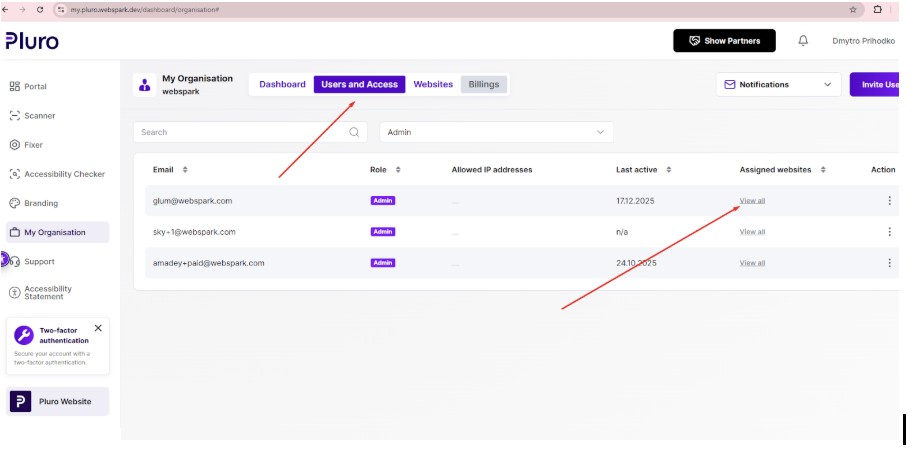Click the Admin badge for amadey+paid@webspark.com
This screenshot has width=915, height=453.
coord(383,263)
